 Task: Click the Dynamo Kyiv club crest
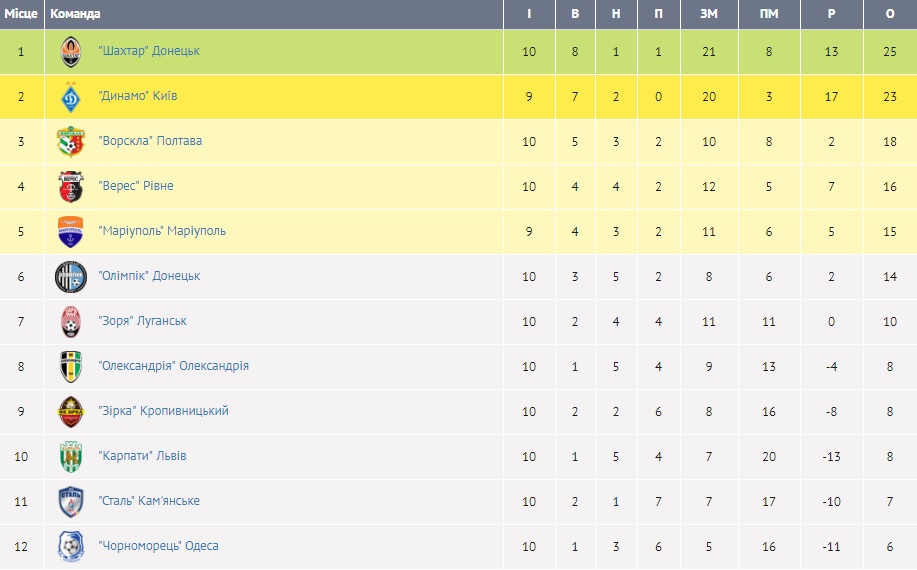pyautogui.click(x=71, y=96)
